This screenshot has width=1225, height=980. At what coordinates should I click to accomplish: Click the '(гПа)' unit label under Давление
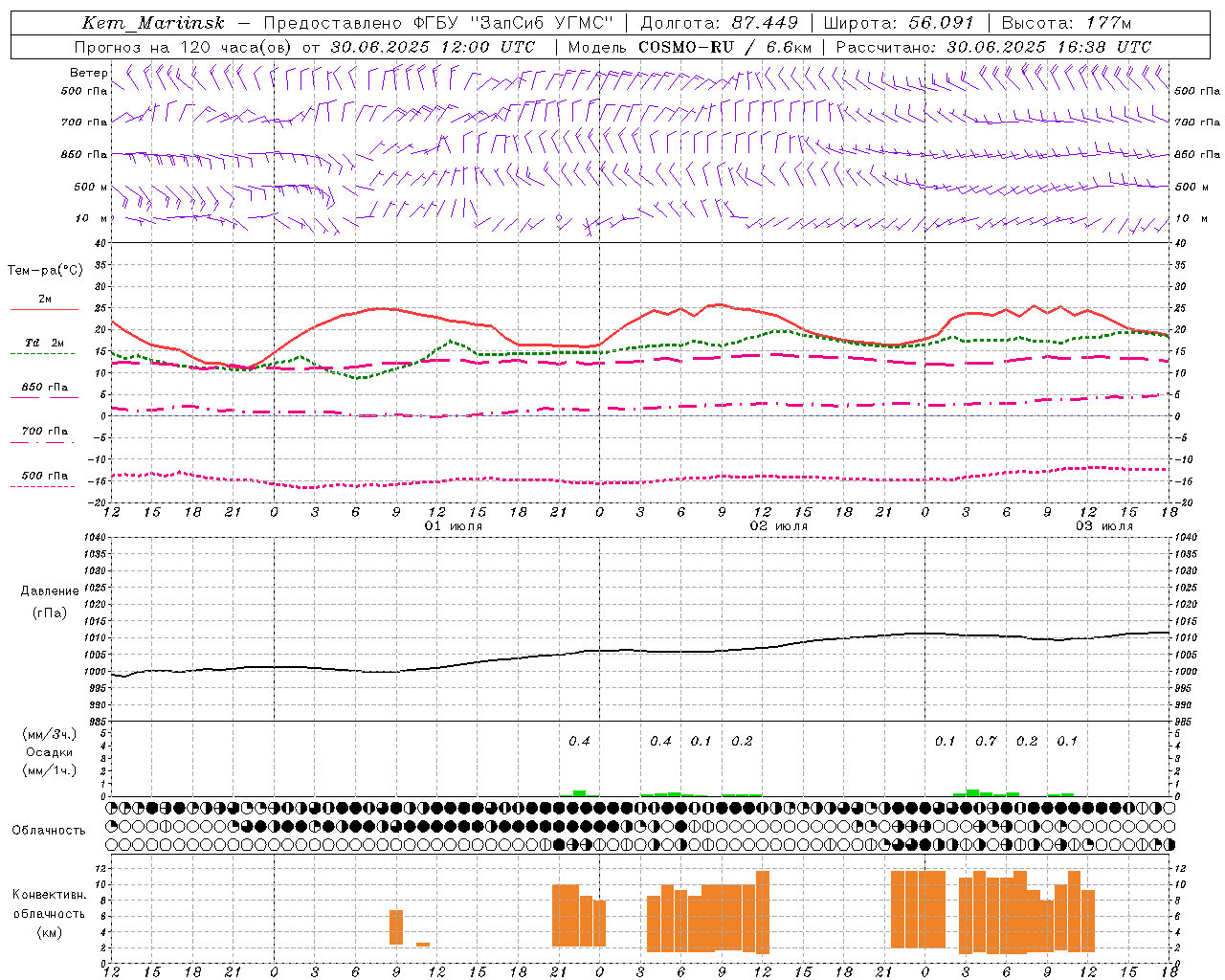(x=50, y=613)
